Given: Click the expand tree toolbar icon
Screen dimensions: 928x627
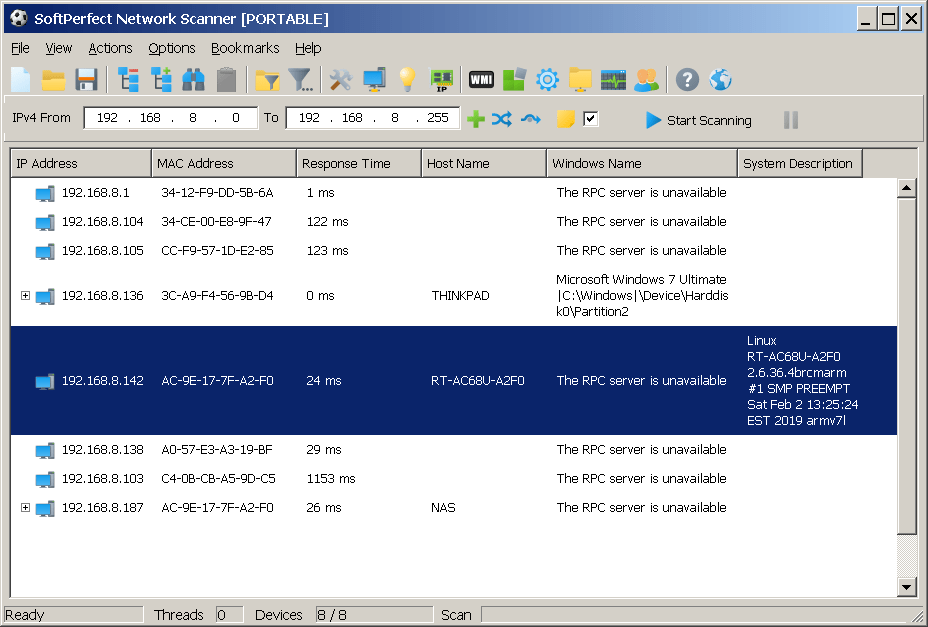Looking at the screenshot, I should (x=161, y=80).
